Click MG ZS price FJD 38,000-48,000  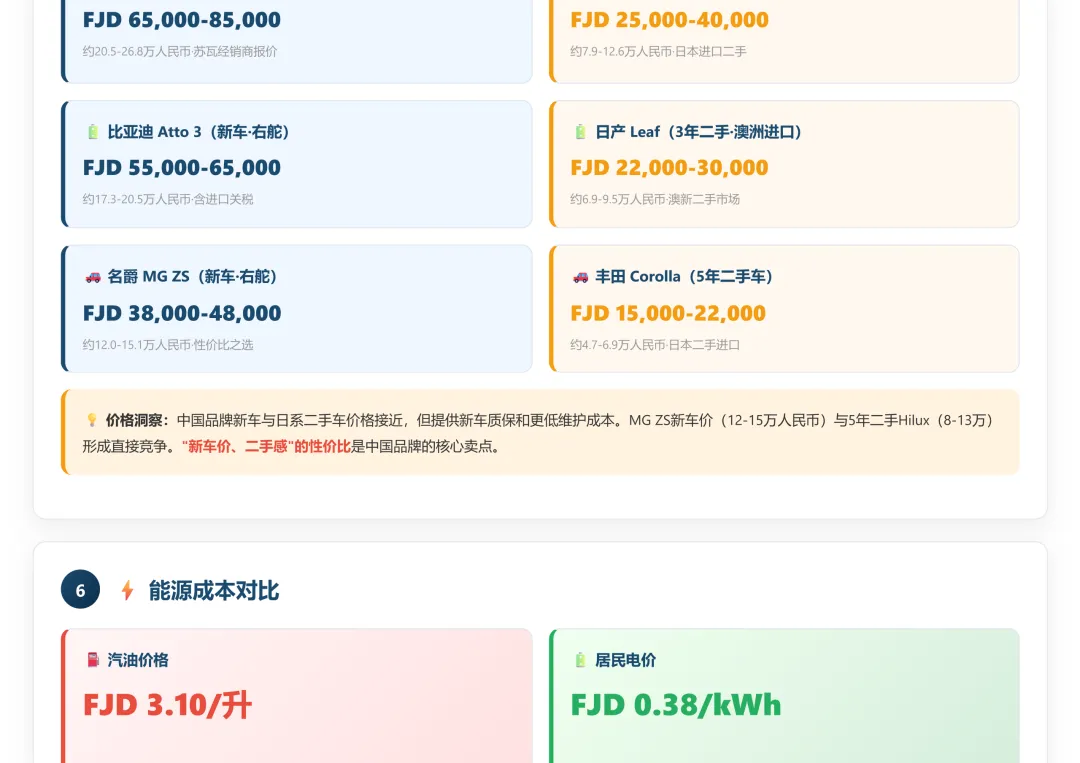pos(182,313)
